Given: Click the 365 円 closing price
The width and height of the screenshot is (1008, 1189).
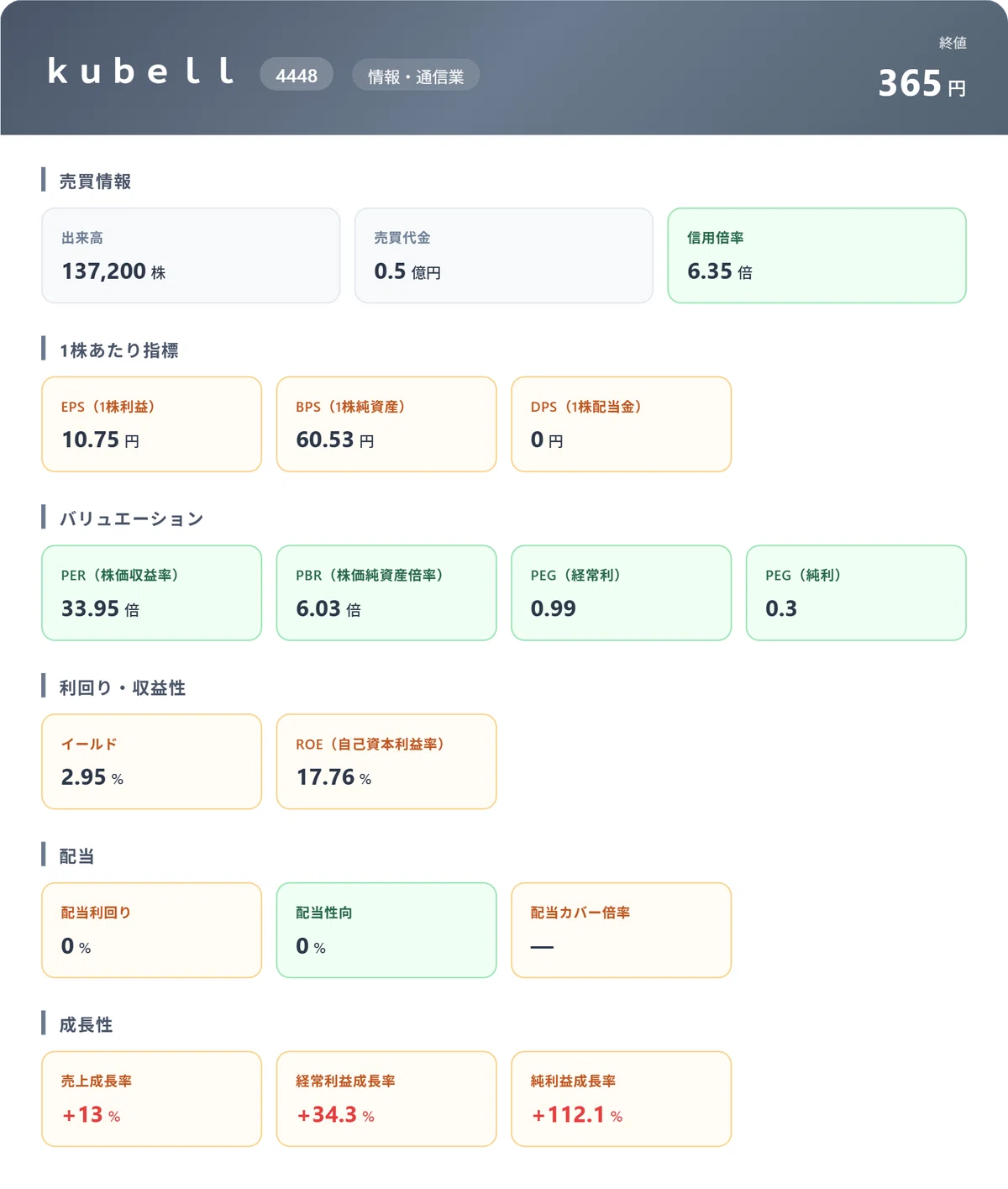Looking at the screenshot, I should click(922, 83).
